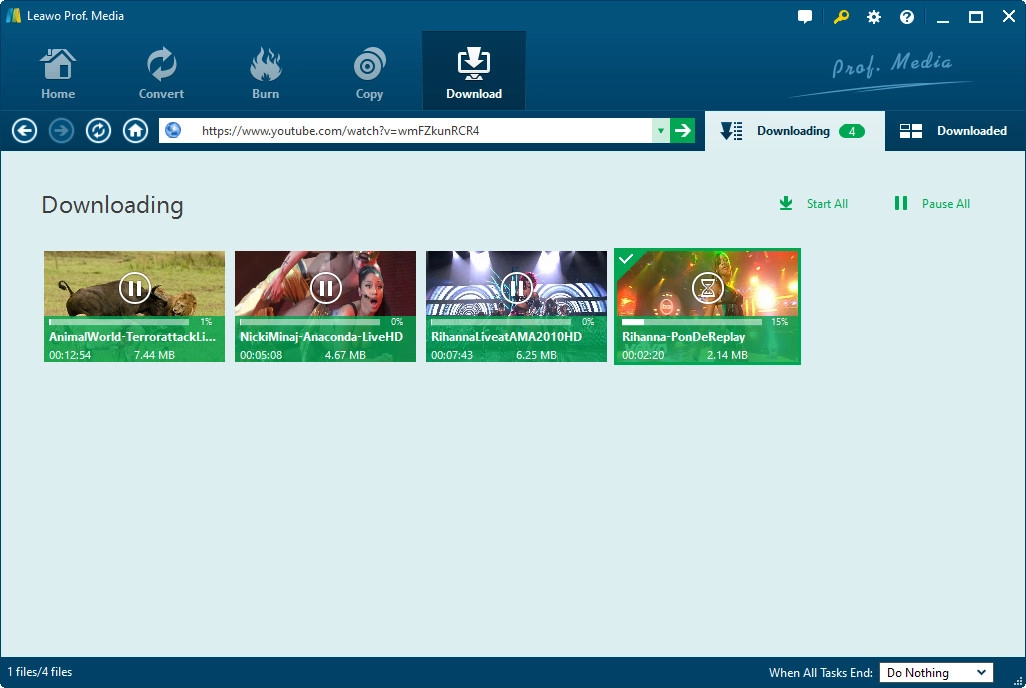Pause the RihannaLiveatAMA2010HD download
The height and width of the screenshot is (688, 1026).
pos(517,289)
